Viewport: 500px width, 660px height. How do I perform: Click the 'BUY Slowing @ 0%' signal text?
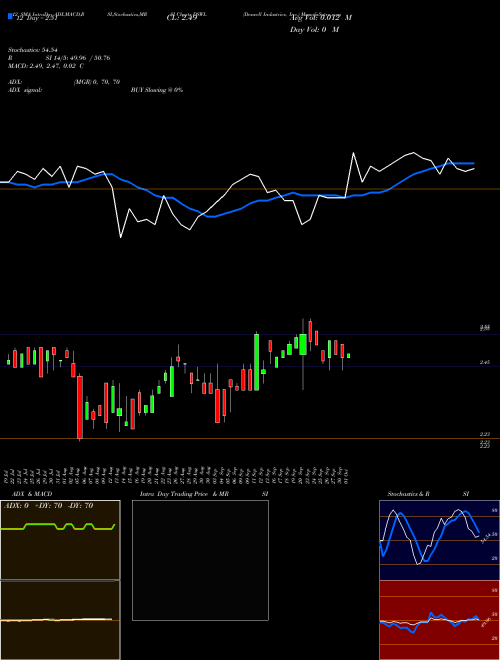pos(157,90)
